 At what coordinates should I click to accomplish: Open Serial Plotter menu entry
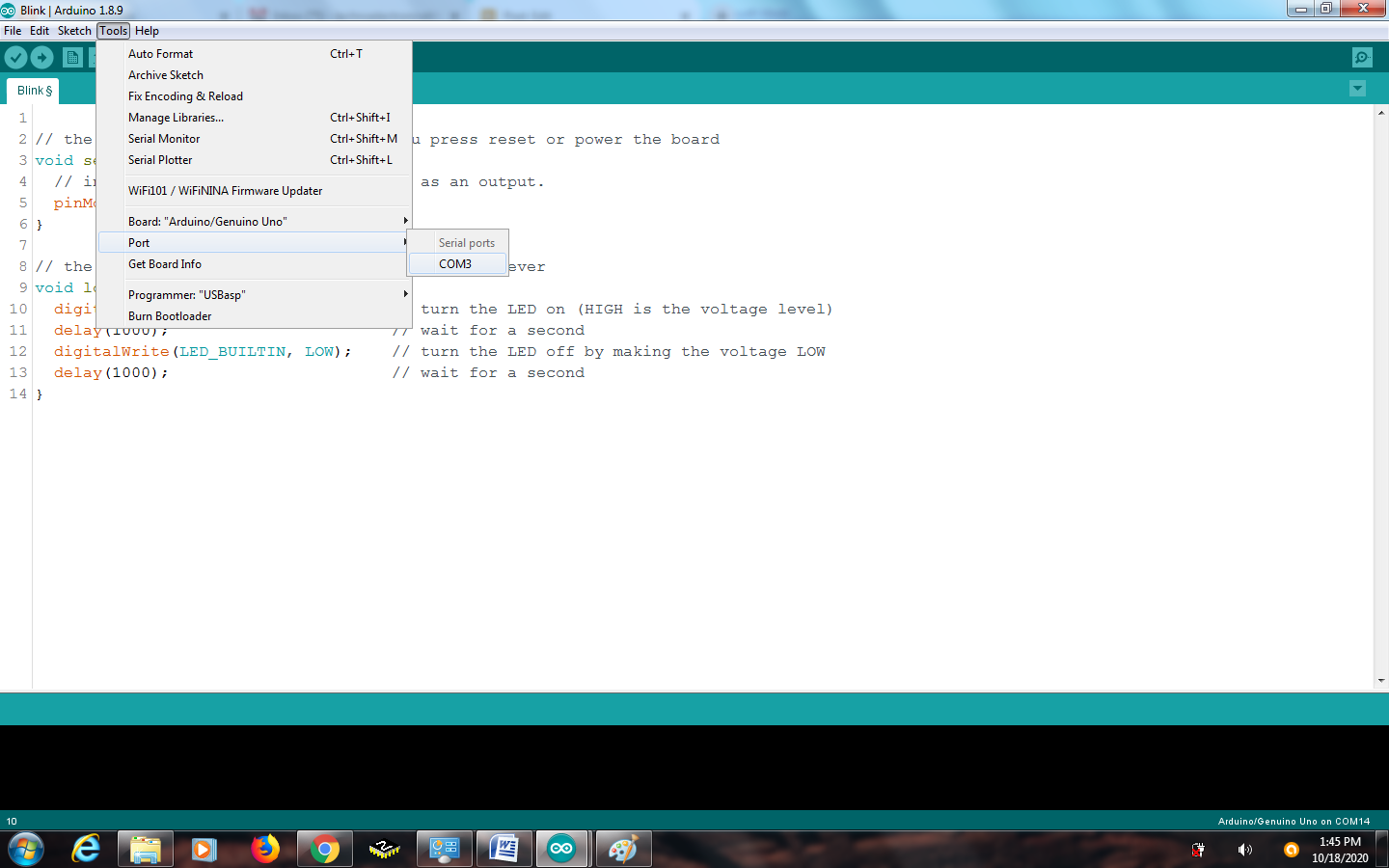click(x=255, y=160)
